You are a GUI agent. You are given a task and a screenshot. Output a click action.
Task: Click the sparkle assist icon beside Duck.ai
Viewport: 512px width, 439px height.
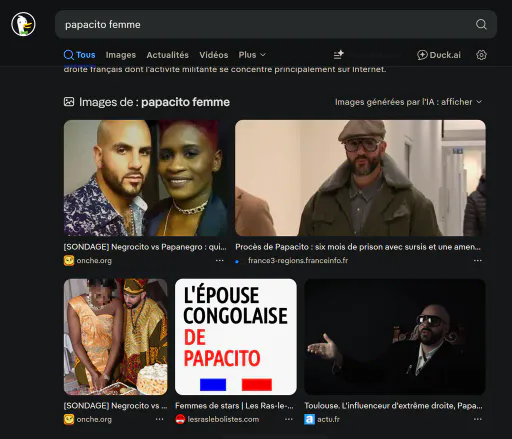click(339, 55)
